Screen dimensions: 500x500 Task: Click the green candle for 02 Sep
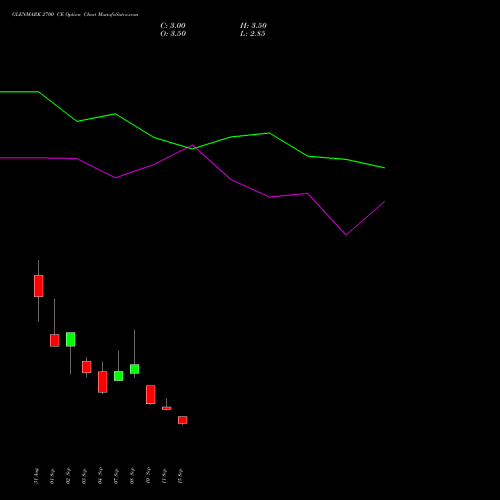[x=71, y=339]
